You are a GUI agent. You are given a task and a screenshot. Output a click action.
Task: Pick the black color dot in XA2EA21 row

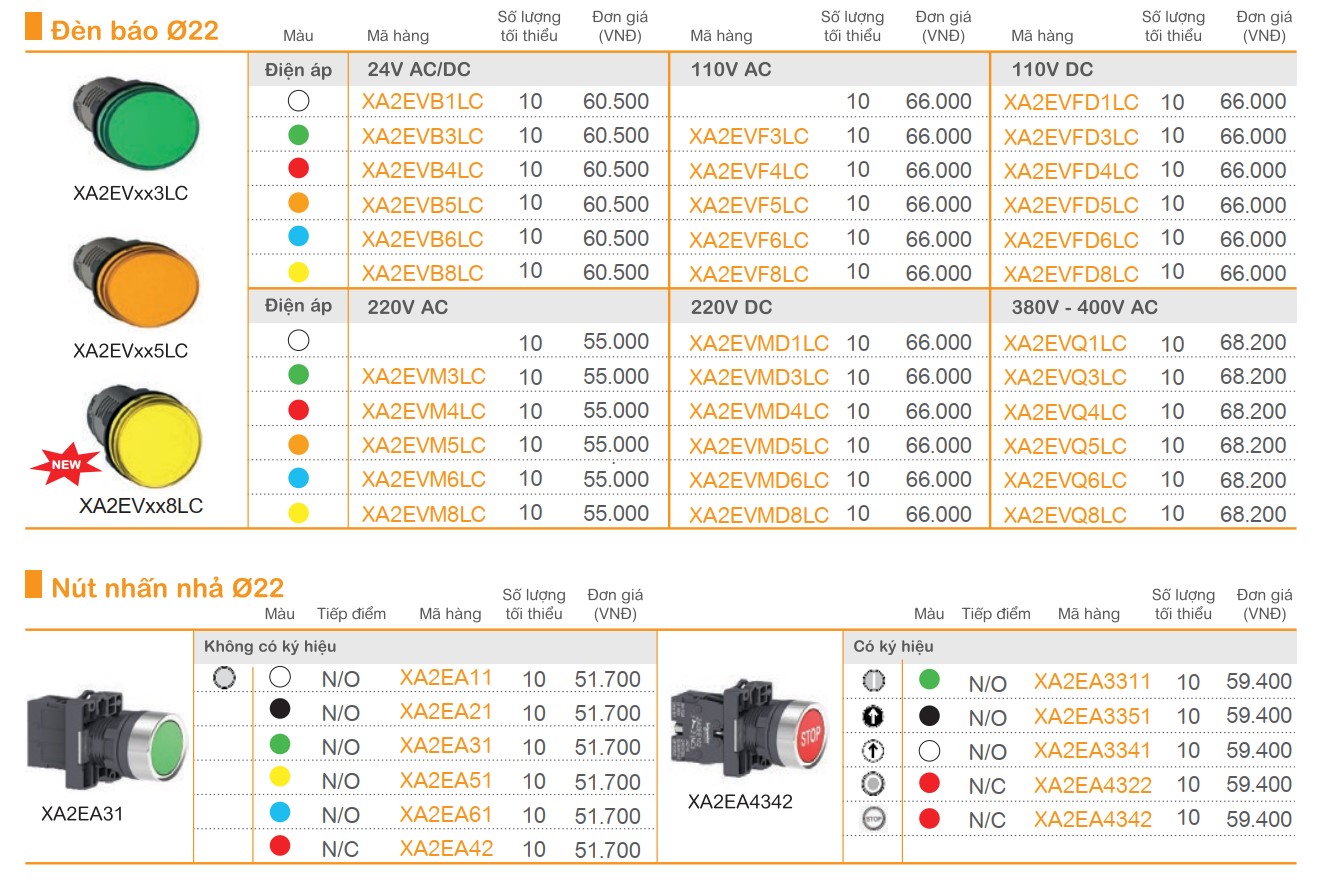pyautogui.click(x=280, y=710)
